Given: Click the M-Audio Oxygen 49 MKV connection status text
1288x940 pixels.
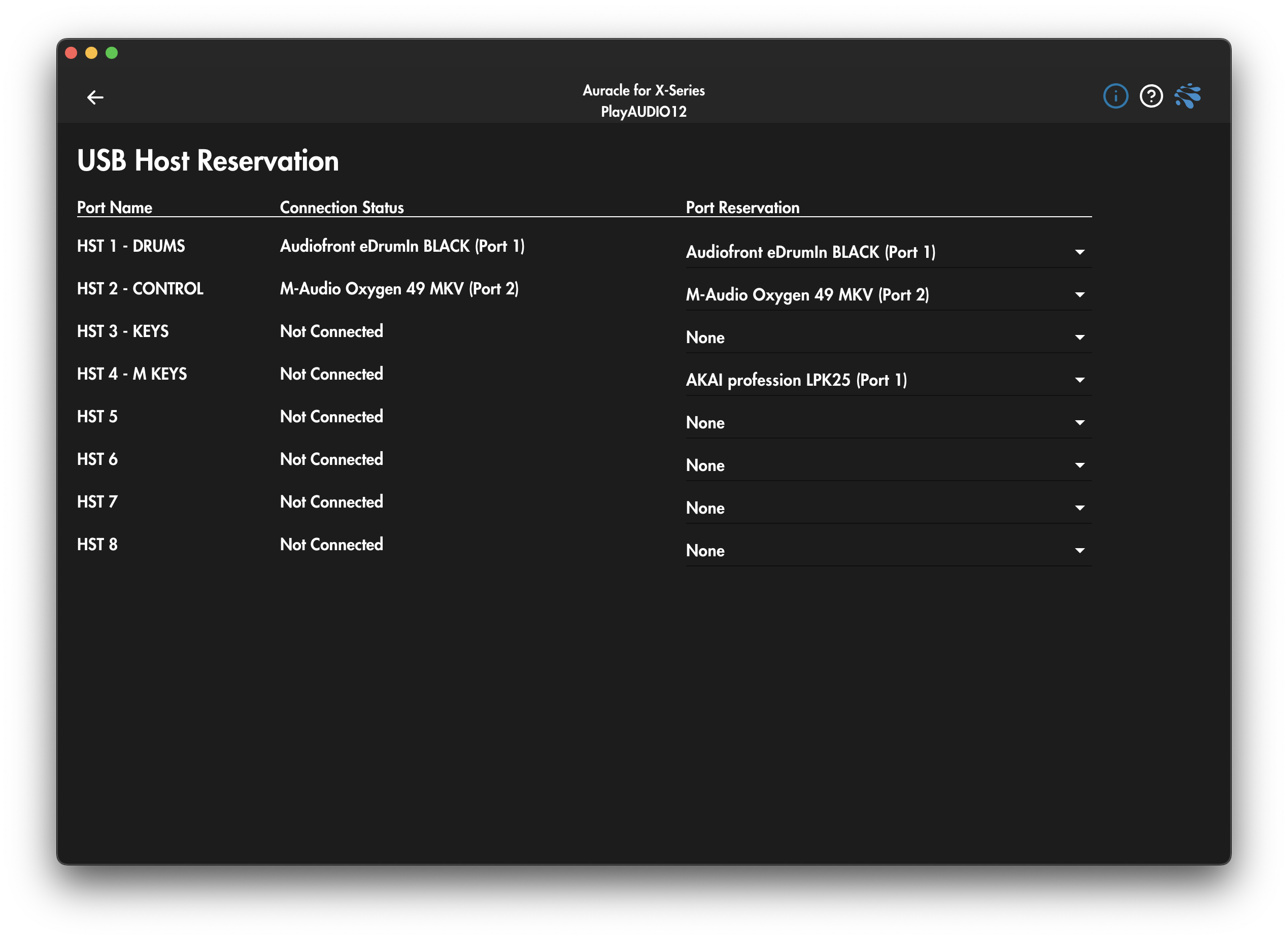Looking at the screenshot, I should point(399,288).
